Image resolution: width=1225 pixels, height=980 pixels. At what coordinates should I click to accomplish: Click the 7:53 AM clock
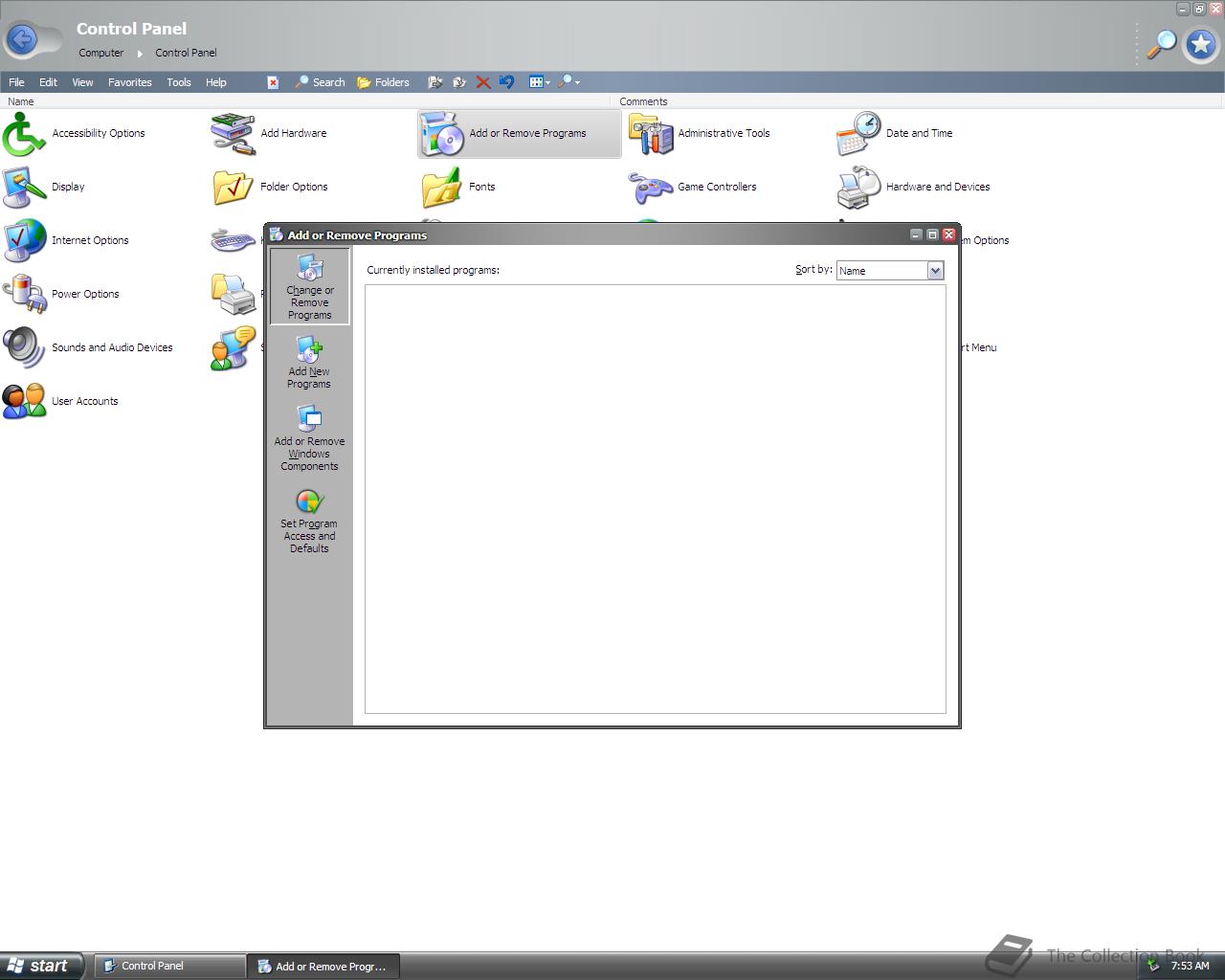(1191, 966)
